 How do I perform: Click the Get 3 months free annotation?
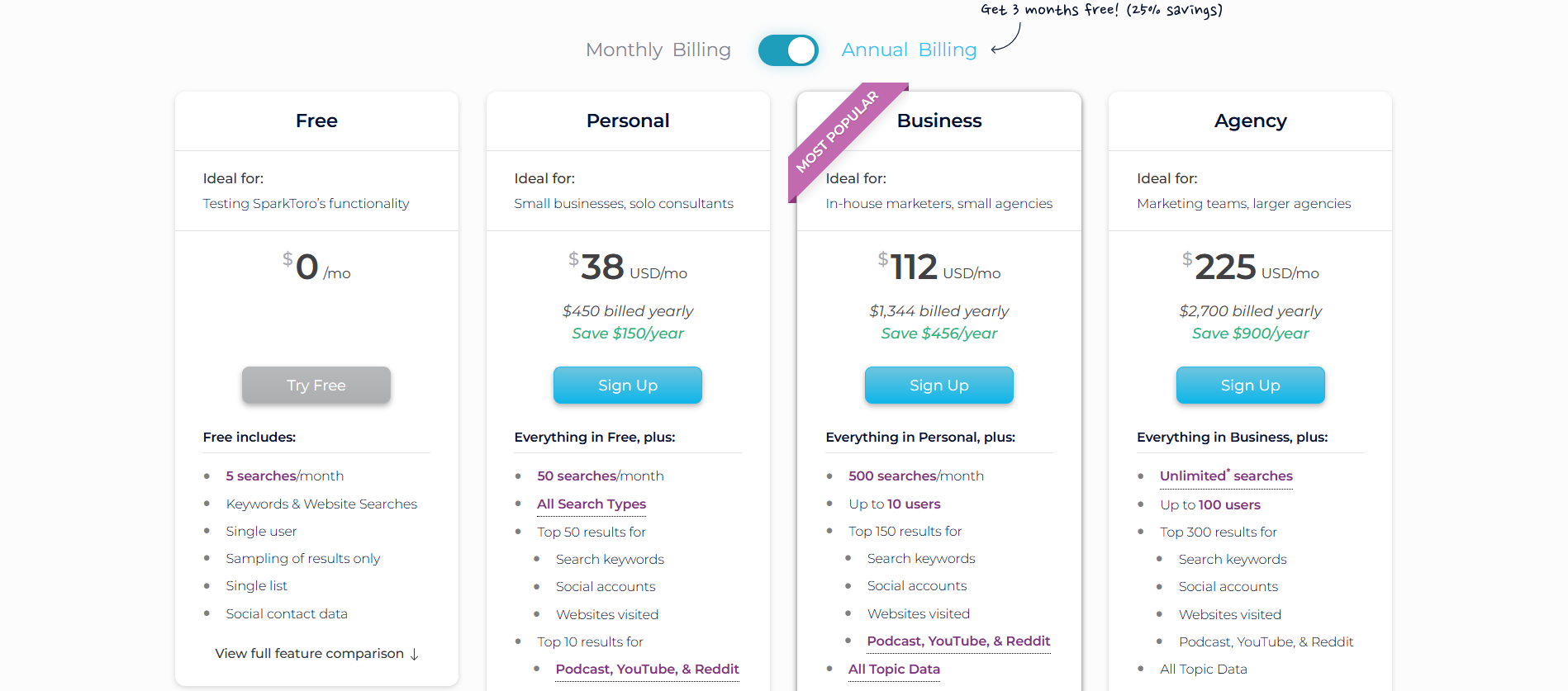(1100, 11)
